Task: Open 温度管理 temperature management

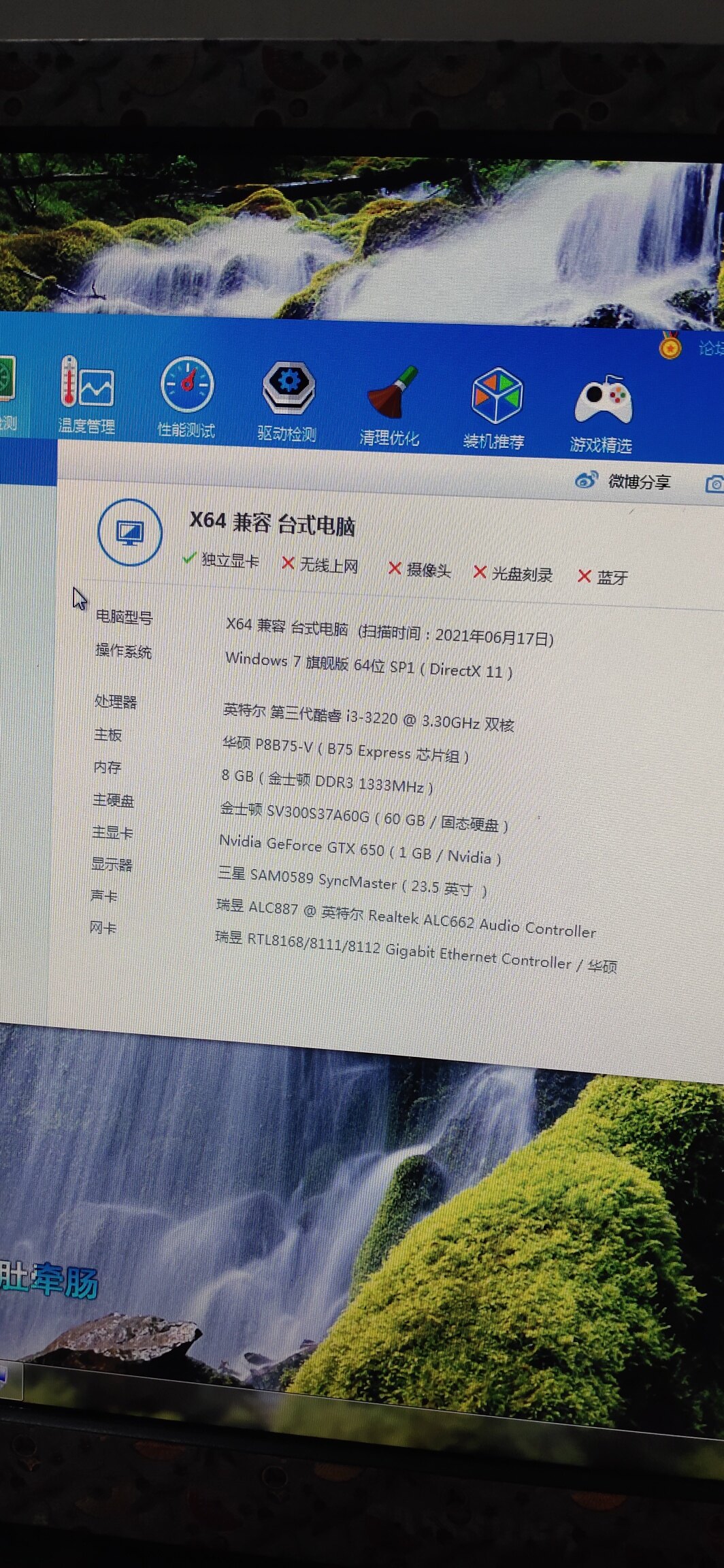Action: point(86,395)
